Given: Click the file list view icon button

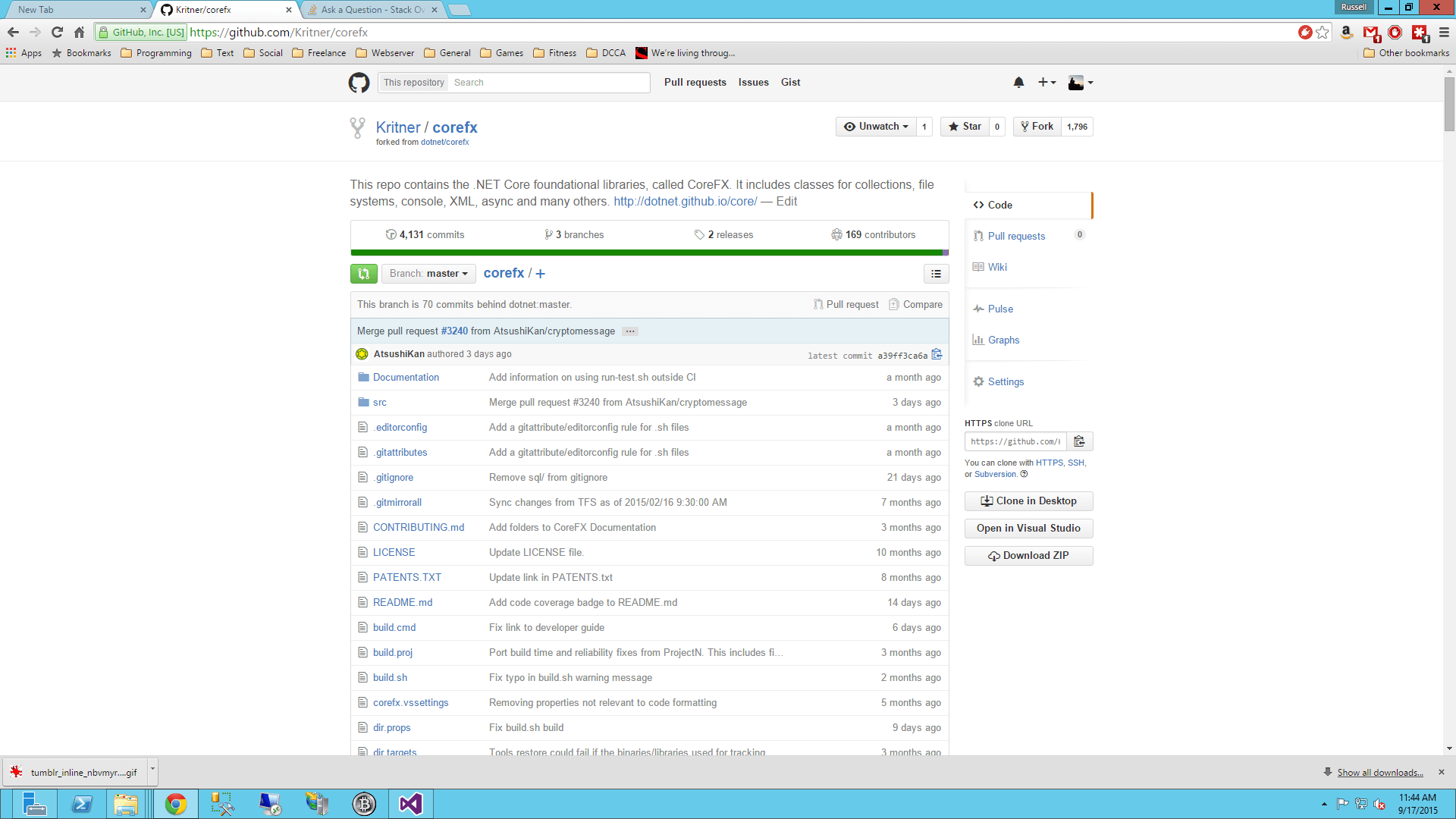Looking at the screenshot, I should click(936, 274).
